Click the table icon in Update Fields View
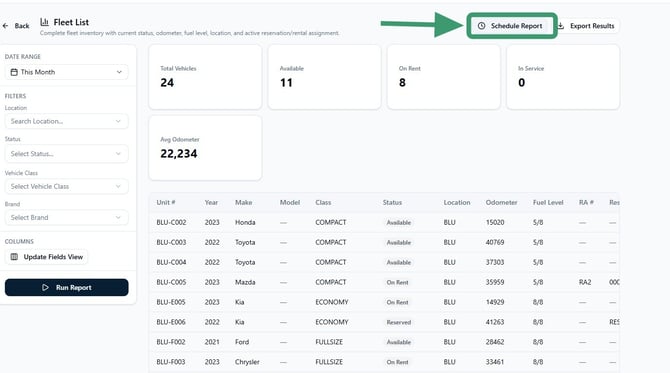The width and height of the screenshot is (670, 373). [x=14, y=257]
